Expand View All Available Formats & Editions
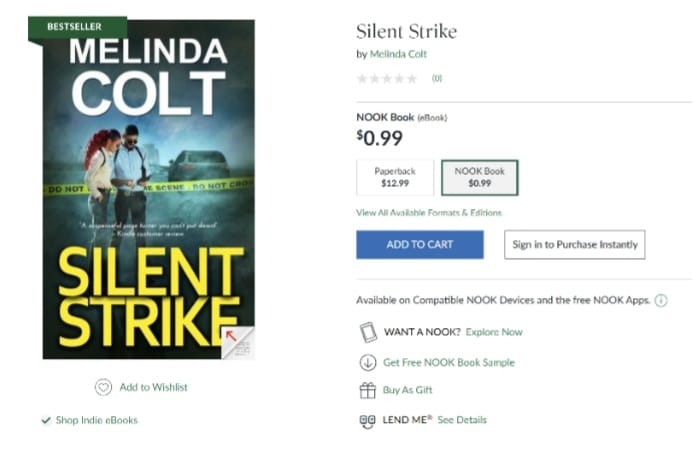This screenshot has height=456, width=695. [429, 213]
